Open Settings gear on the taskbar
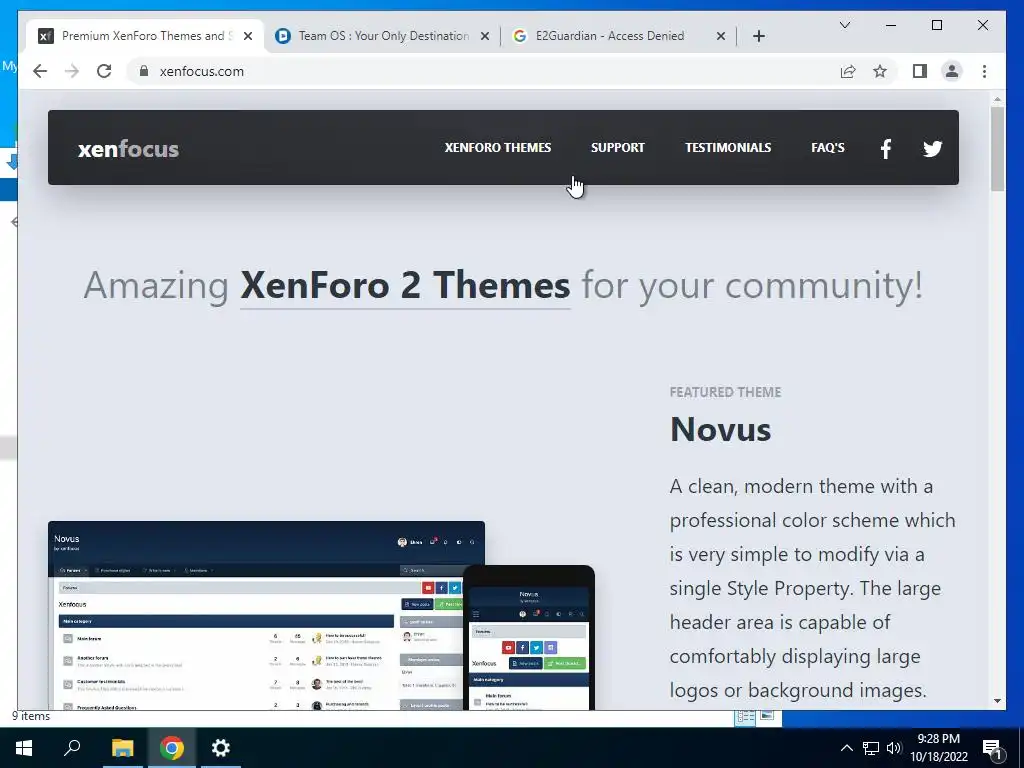Screen dimensions: 1024x768 221,748
